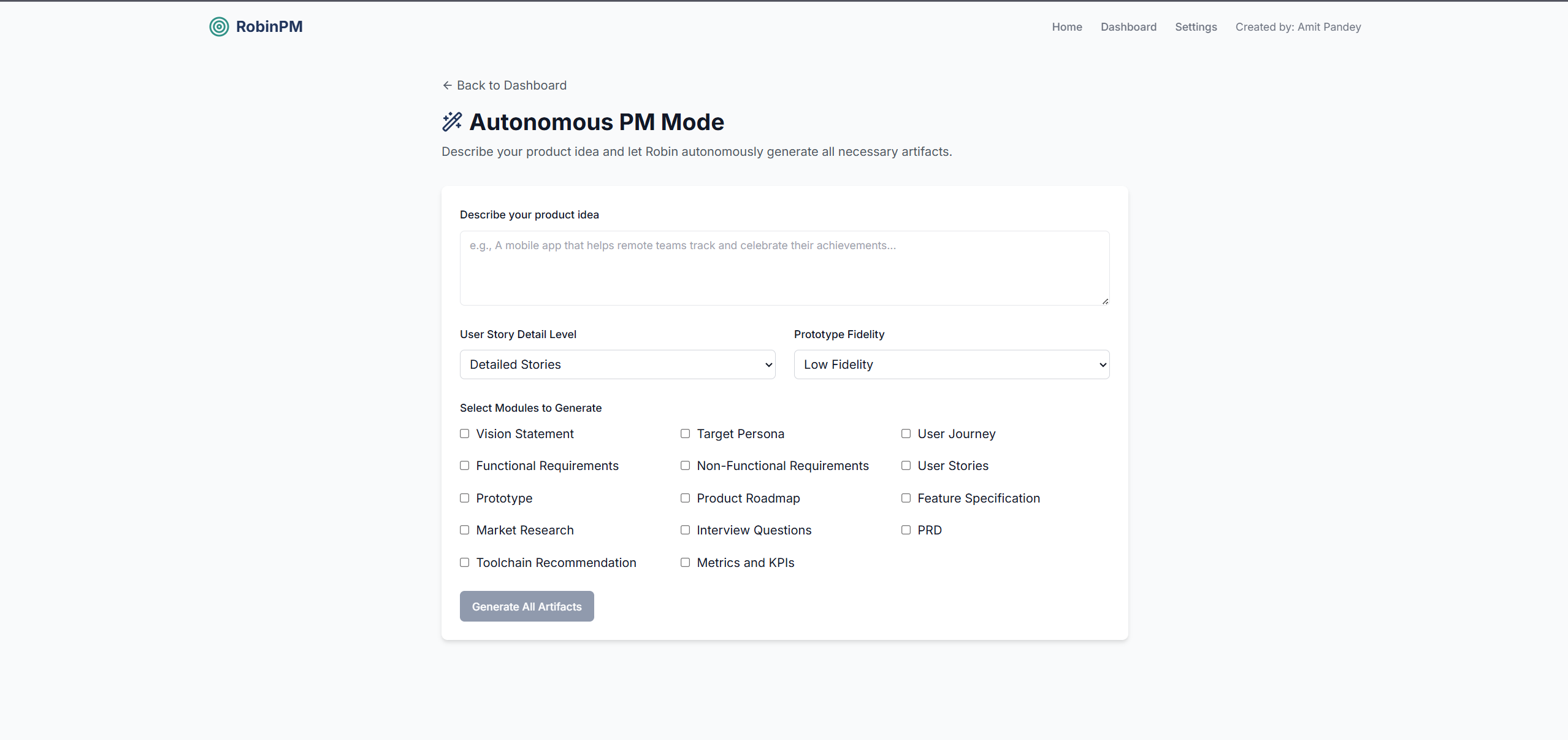The height and width of the screenshot is (740, 1568).
Task: Check the Target Persona module
Action: [685, 434]
